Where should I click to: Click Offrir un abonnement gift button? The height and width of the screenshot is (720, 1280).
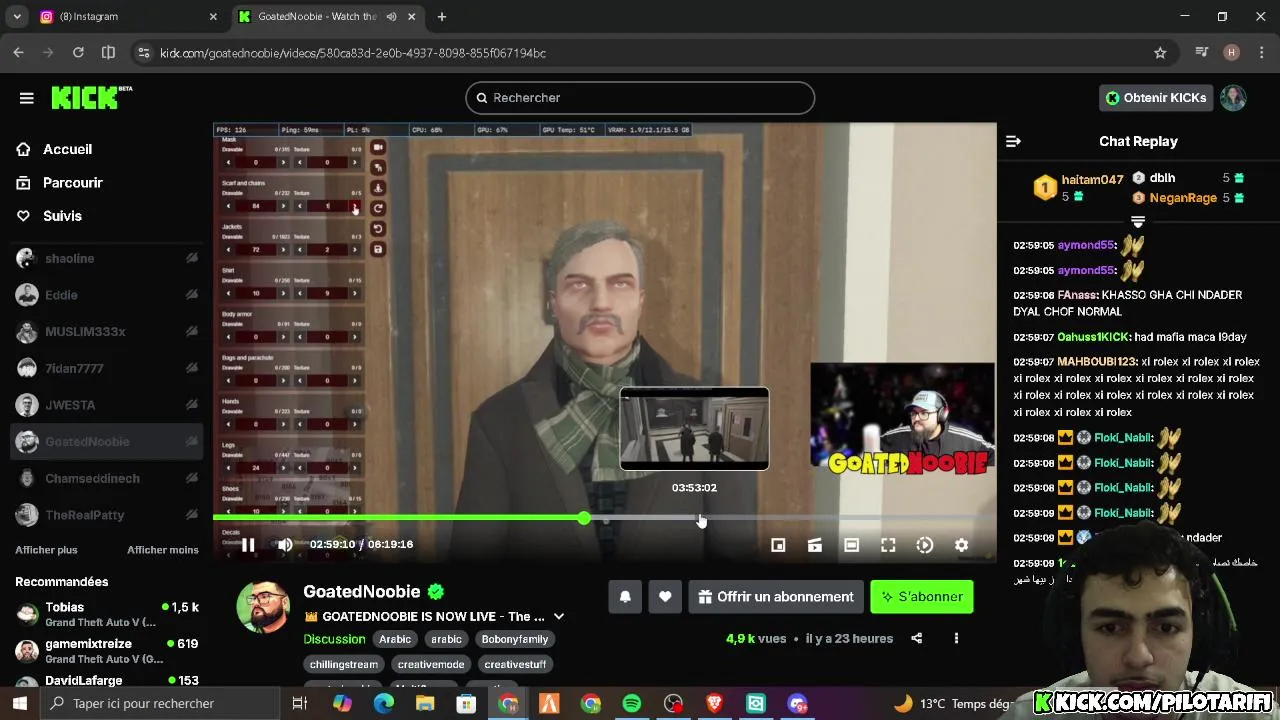[776, 597]
